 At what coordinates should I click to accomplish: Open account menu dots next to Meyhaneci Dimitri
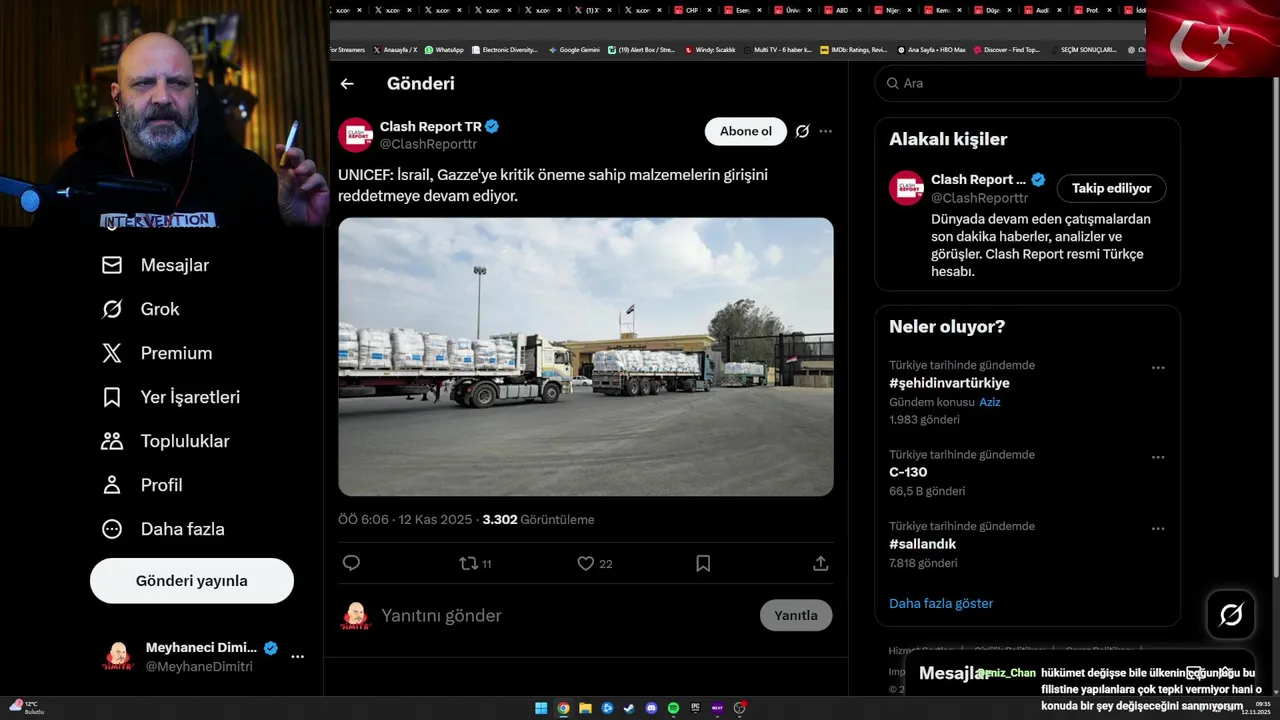(x=297, y=657)
